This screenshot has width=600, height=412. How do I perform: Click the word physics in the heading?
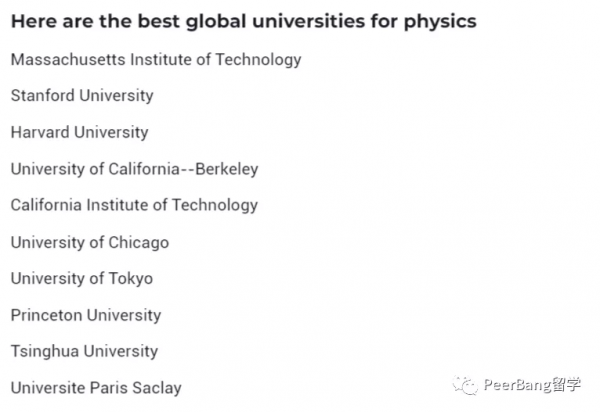coord(439,21)
